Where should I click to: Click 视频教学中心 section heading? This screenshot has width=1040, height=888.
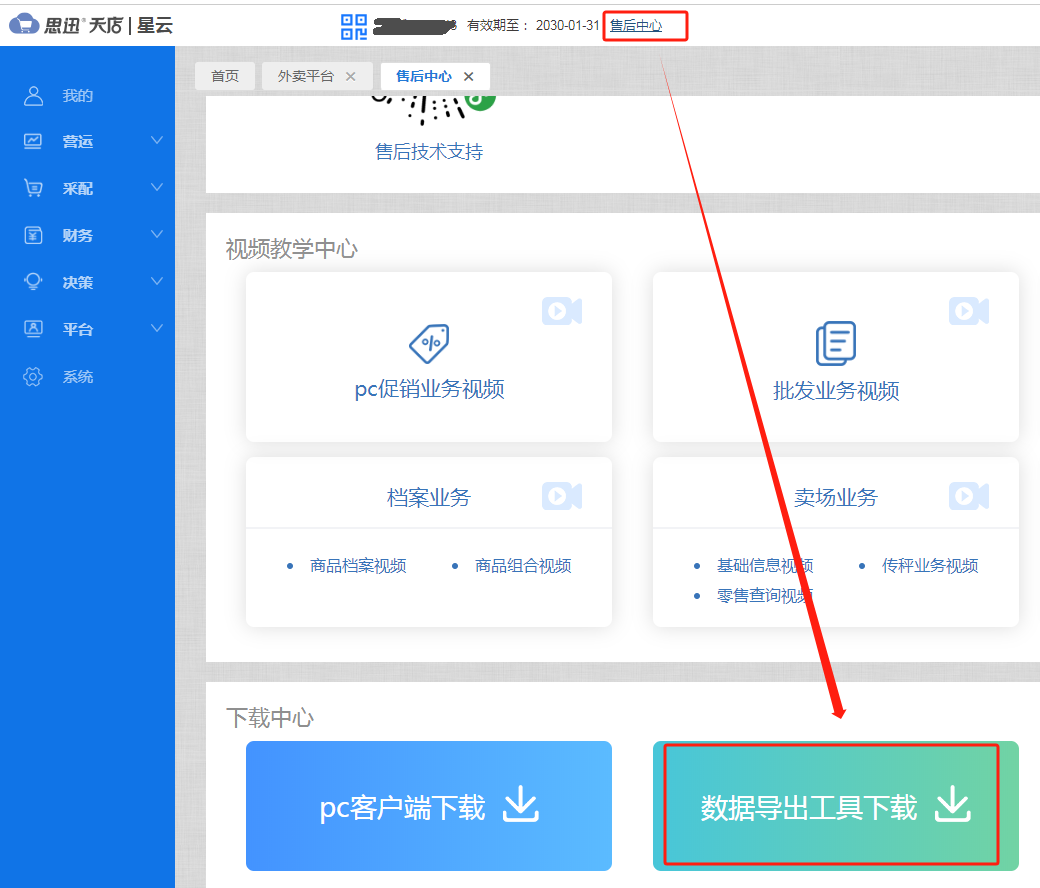coord(292,249)
